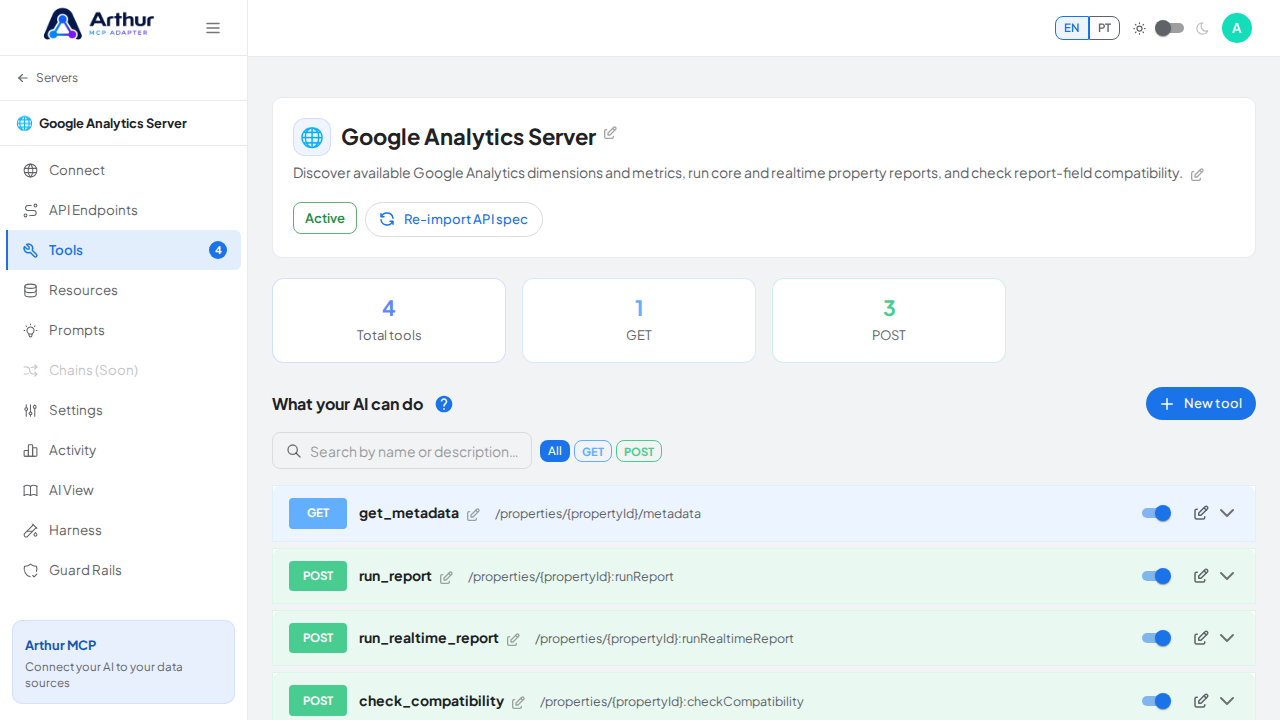Focus the search by name or description field

(x=402, y=451)
